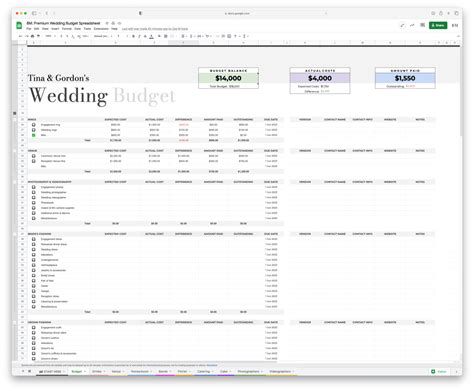Click the Add sheet plus icon
Screen dimensions: 474x391
coord(23,371)
